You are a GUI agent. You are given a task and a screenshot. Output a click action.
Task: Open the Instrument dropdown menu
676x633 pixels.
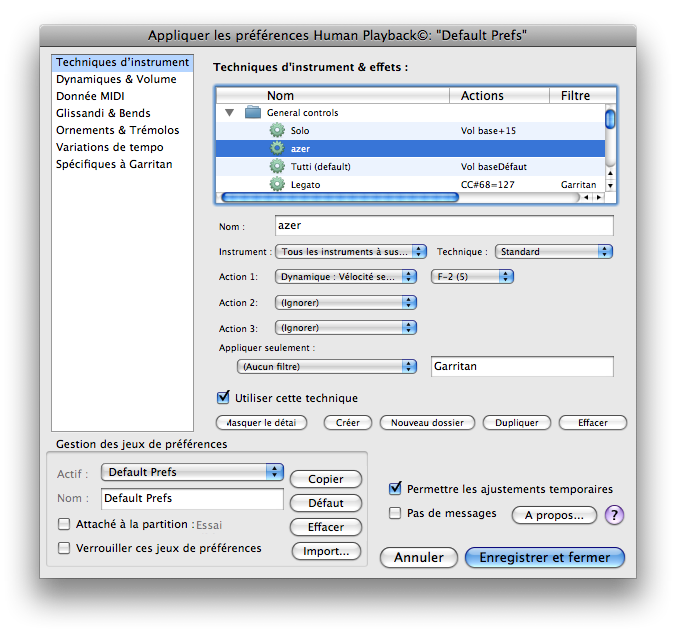tap(352, 252)
